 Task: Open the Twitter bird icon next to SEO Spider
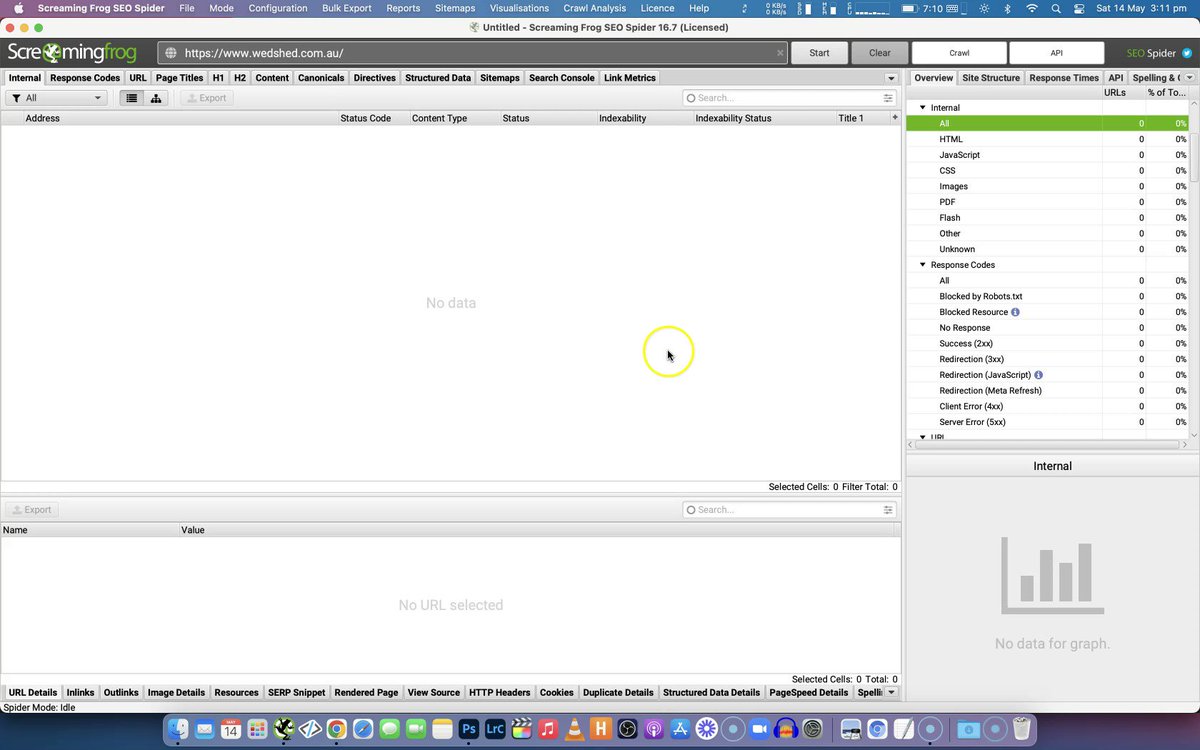pyautogui.click(x=1186, y=53)
